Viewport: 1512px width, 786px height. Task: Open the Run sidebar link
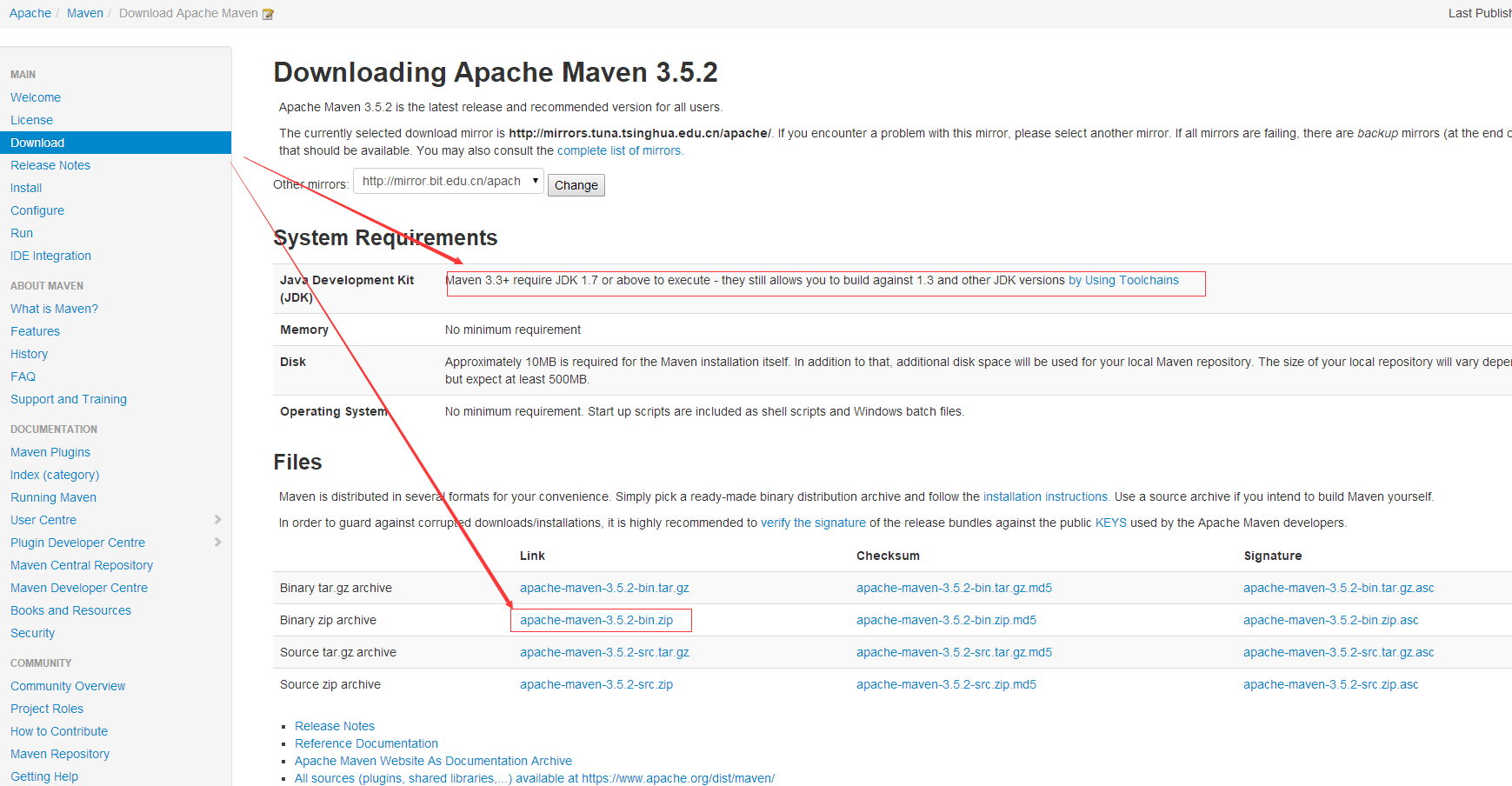22,233
